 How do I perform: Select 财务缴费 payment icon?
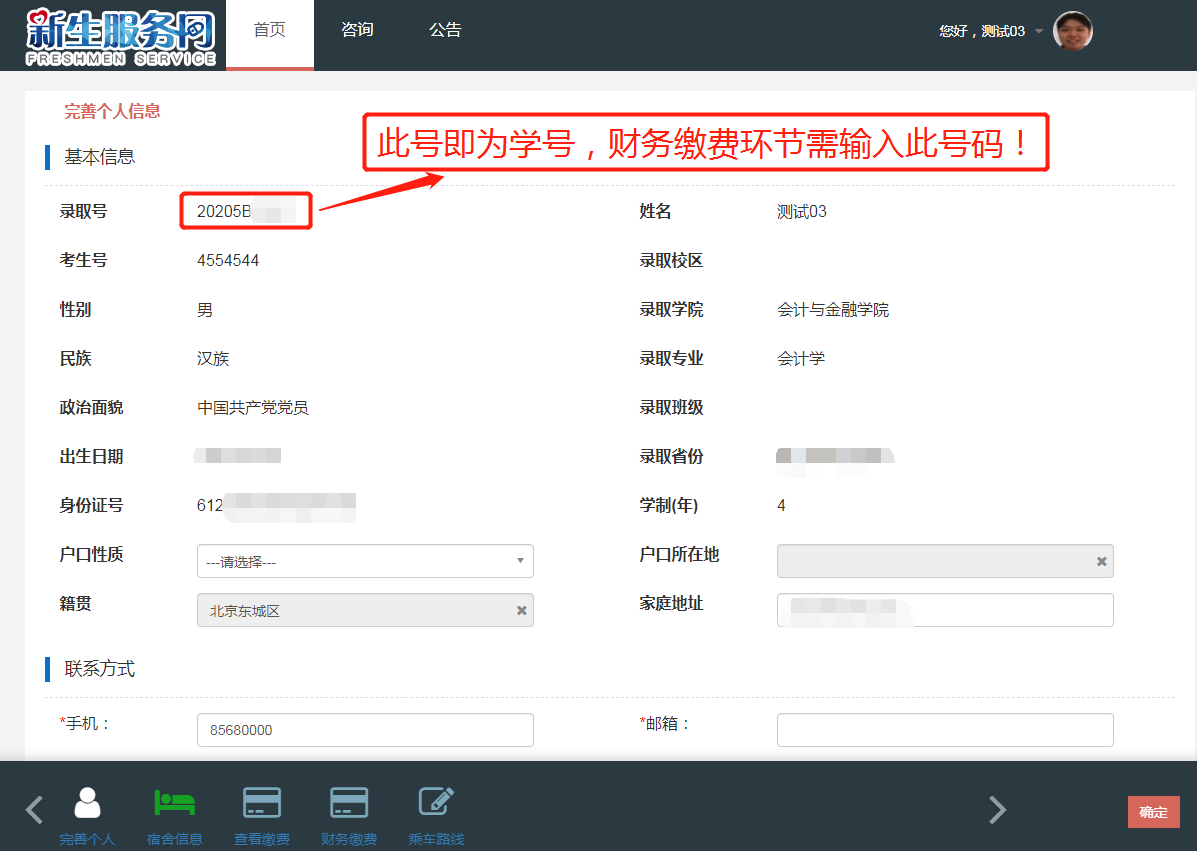click(x=349, y=804)
